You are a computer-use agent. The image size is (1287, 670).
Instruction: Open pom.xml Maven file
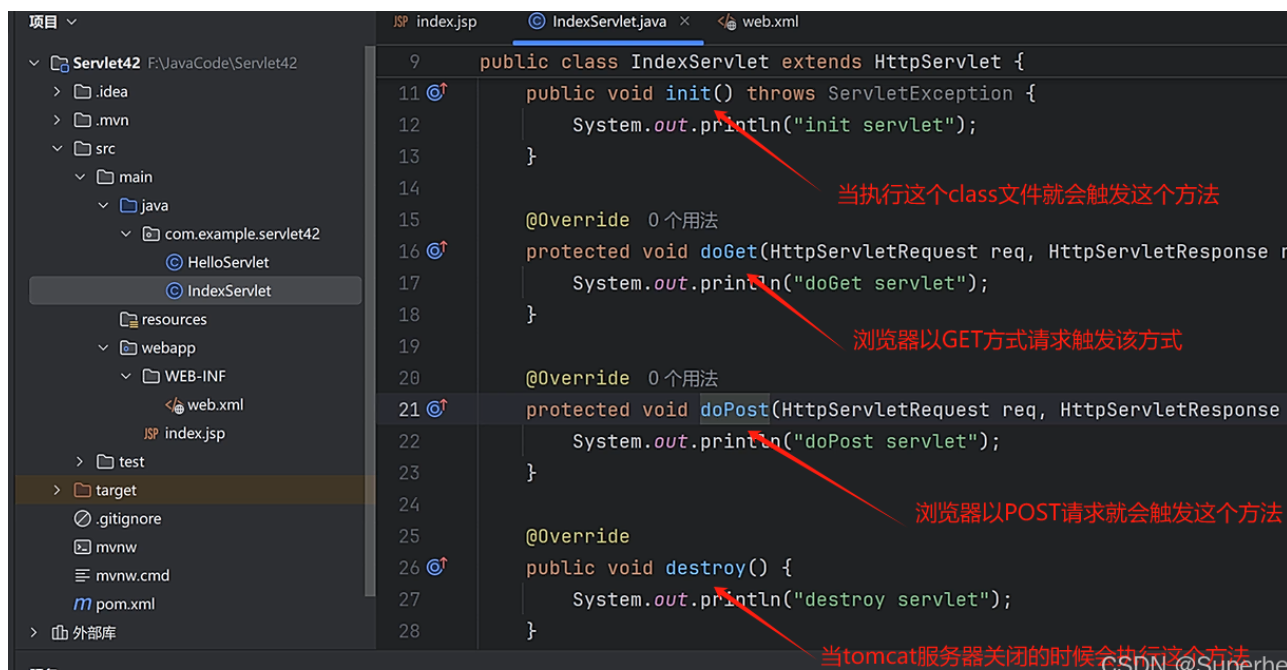[x=125, y=604]
